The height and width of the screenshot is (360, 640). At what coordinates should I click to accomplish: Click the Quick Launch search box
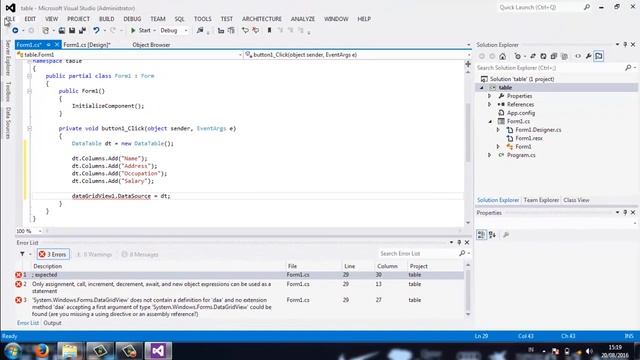pos(540,7)
